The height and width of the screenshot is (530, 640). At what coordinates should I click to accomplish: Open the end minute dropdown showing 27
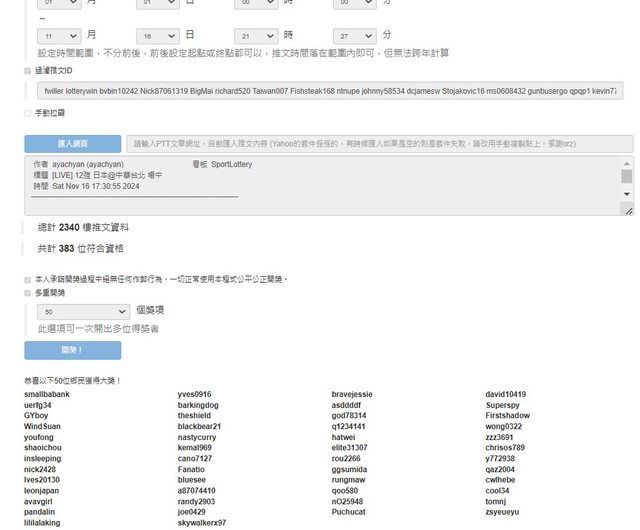(x=355, y=34)
